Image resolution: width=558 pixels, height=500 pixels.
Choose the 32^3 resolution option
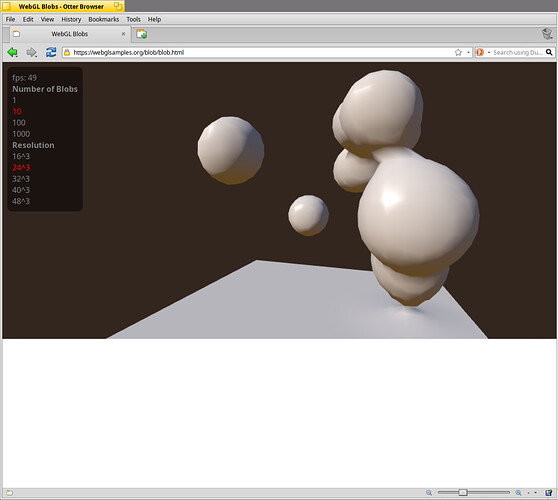pyautogui.click(x=21, y=179)
